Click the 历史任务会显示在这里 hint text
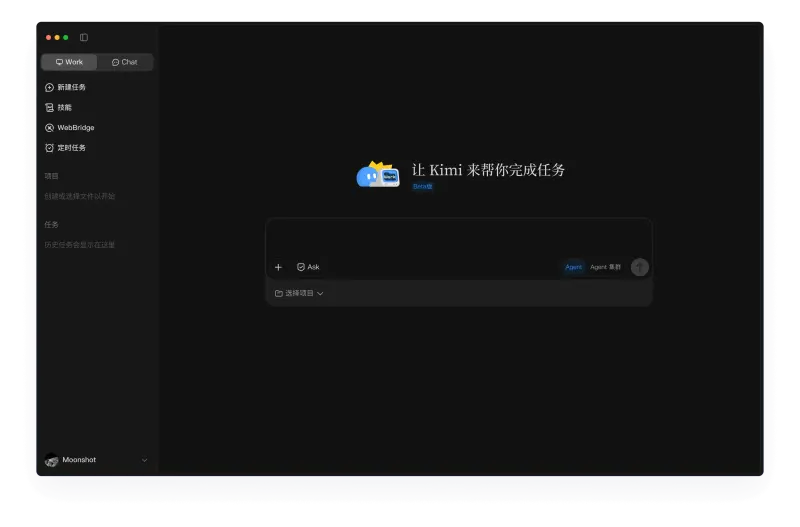The width and height of the screenshot is (800, 527). coord(80,245)
